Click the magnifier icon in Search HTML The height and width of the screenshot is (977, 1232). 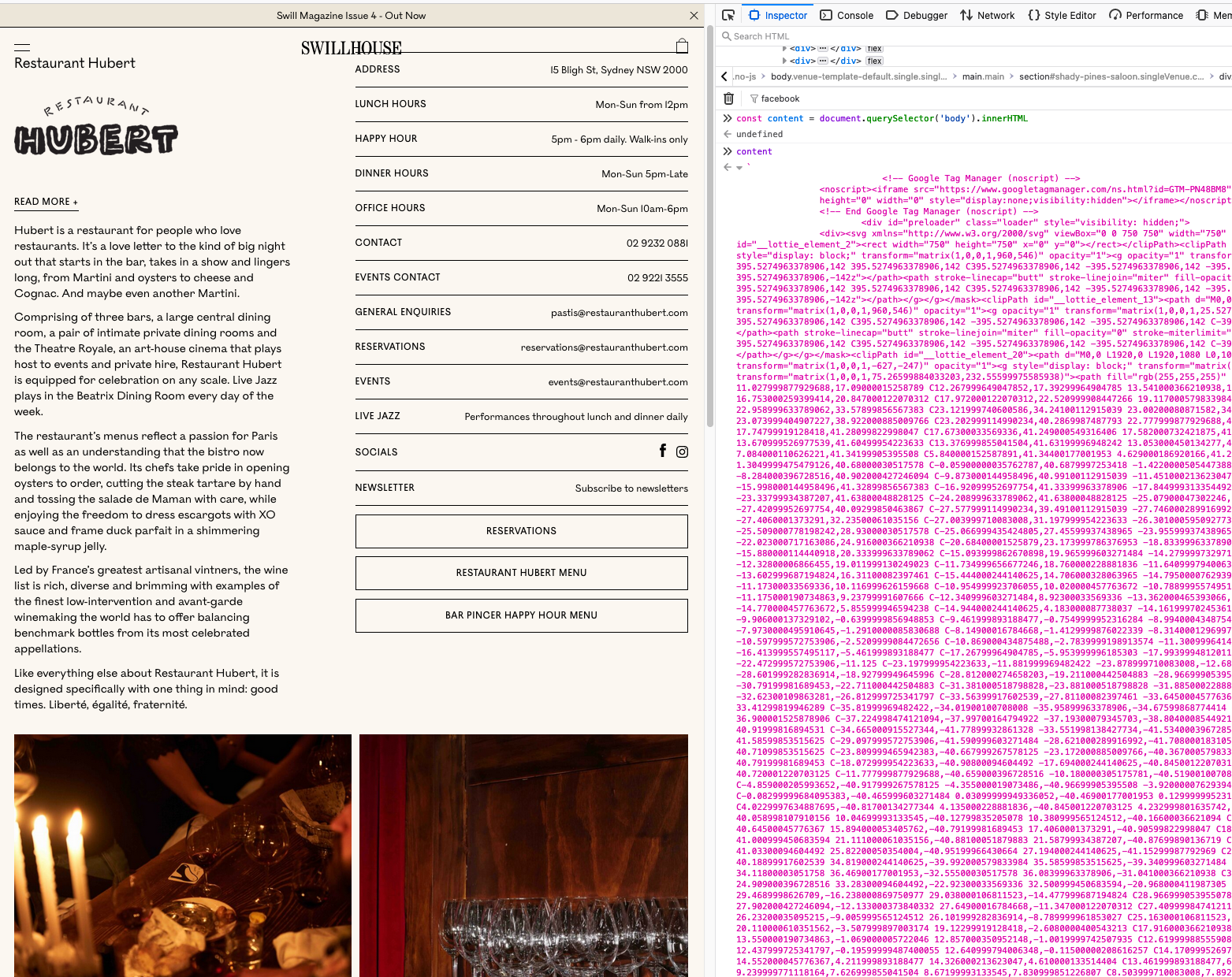(x=727, y=36)
